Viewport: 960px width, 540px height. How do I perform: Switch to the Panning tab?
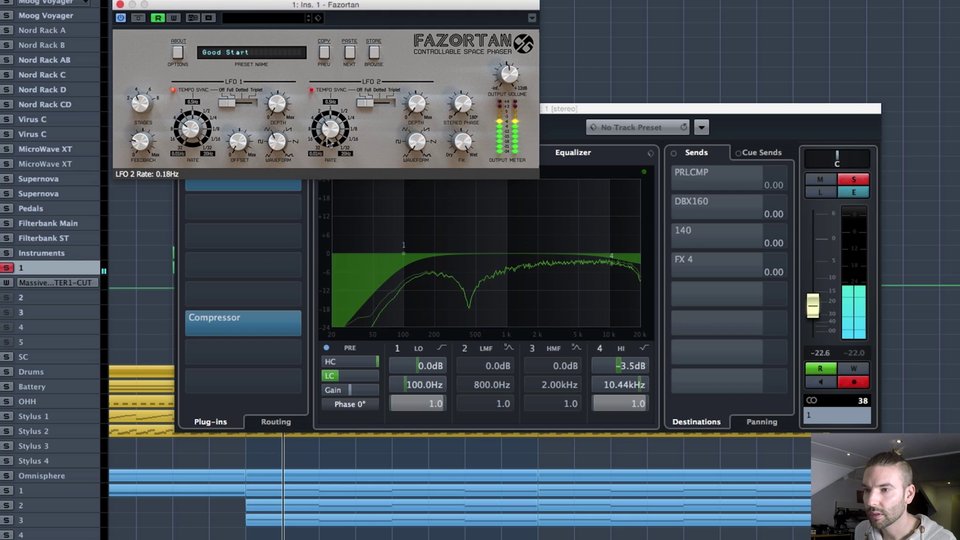click(761, 422)
